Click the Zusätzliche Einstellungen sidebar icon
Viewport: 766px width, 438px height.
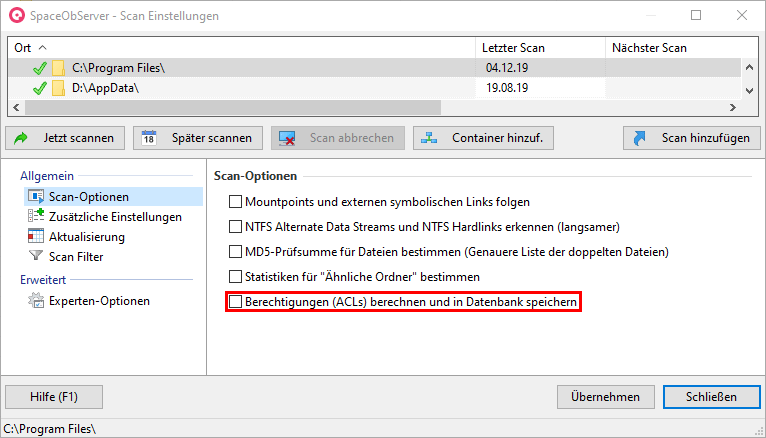[36, 215]
